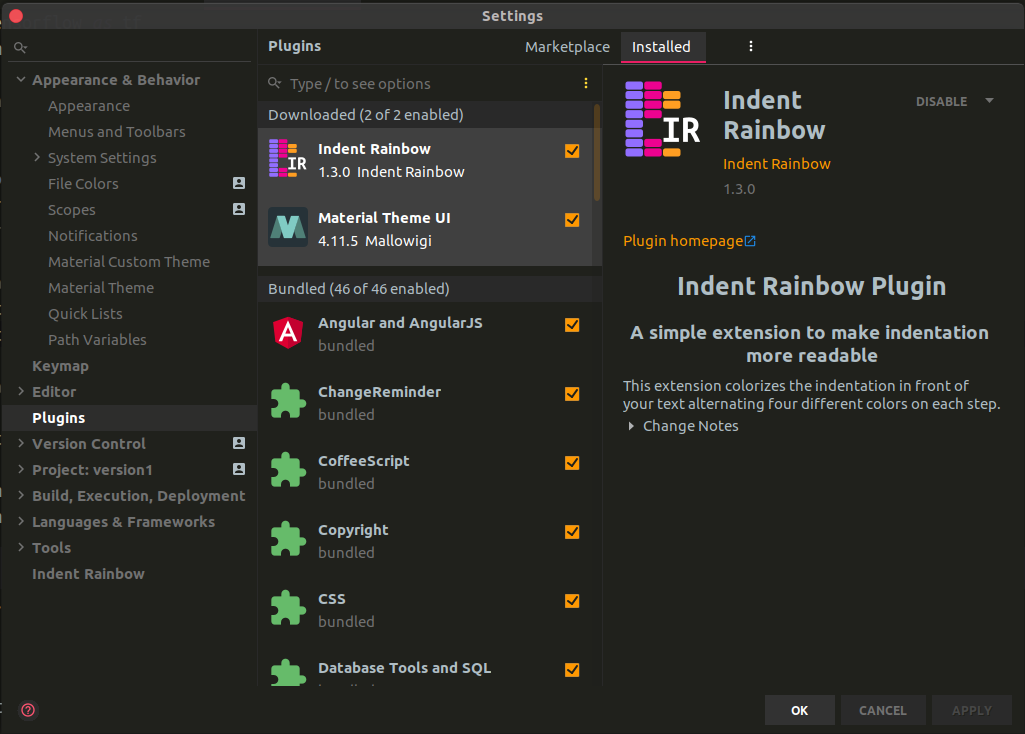The image size is (1025, 734).
Task: Expand the Version Control node
Action: (x=21, y=443)
